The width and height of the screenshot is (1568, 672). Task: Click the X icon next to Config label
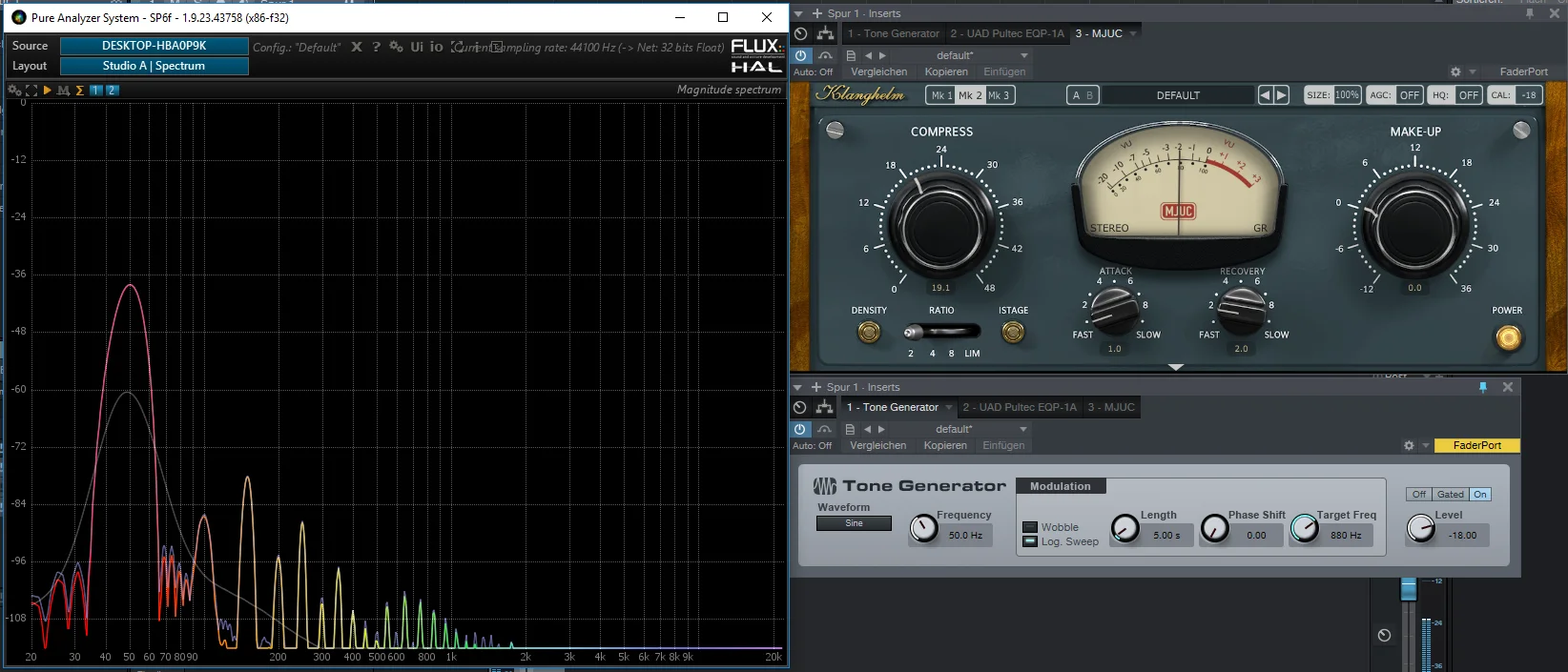(x=357, y=47)
